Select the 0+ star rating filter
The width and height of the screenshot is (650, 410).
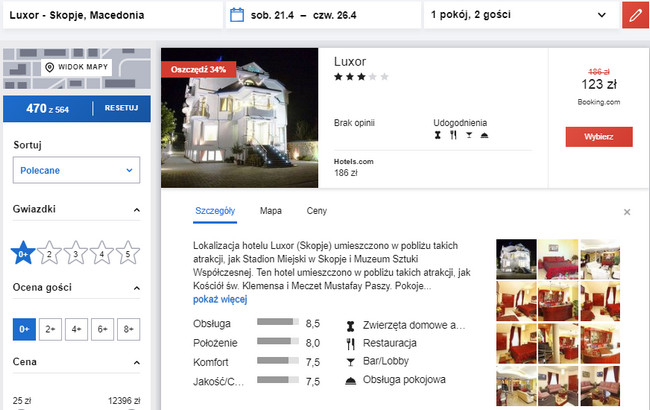click(x=23, y=253)
